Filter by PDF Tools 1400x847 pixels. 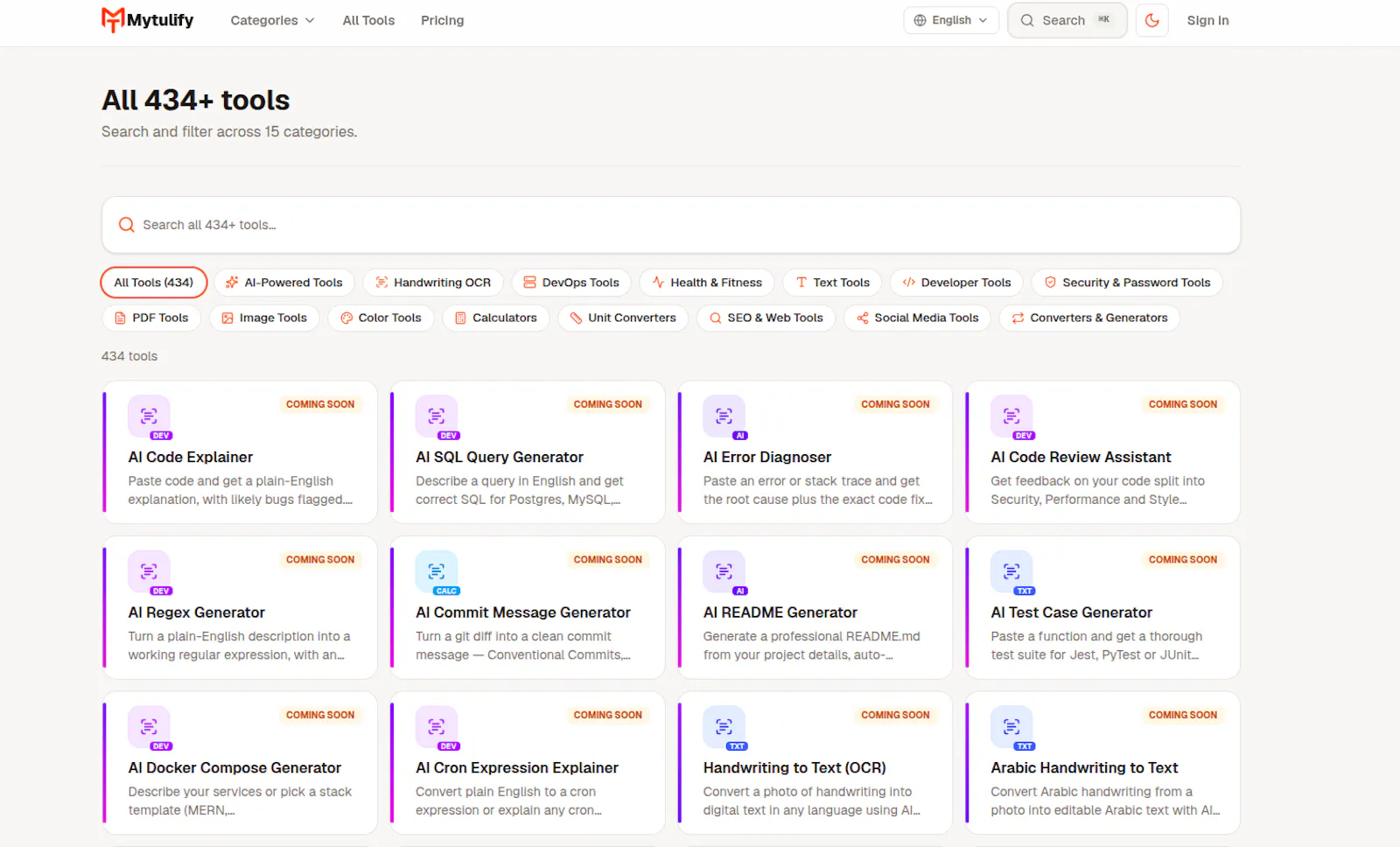pyautogui.click(x=151, y=318)
